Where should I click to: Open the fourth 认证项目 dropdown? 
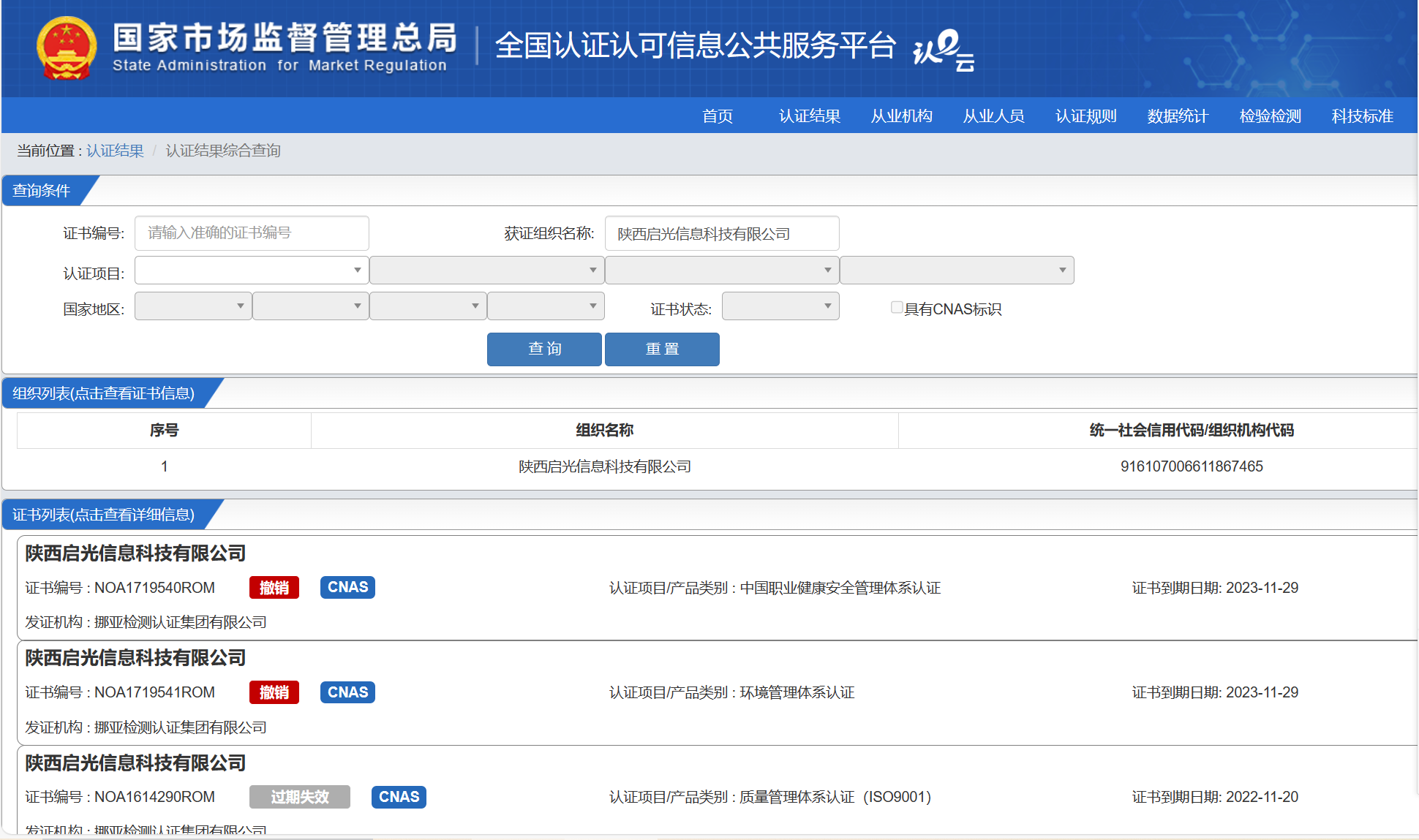(957, 270)
